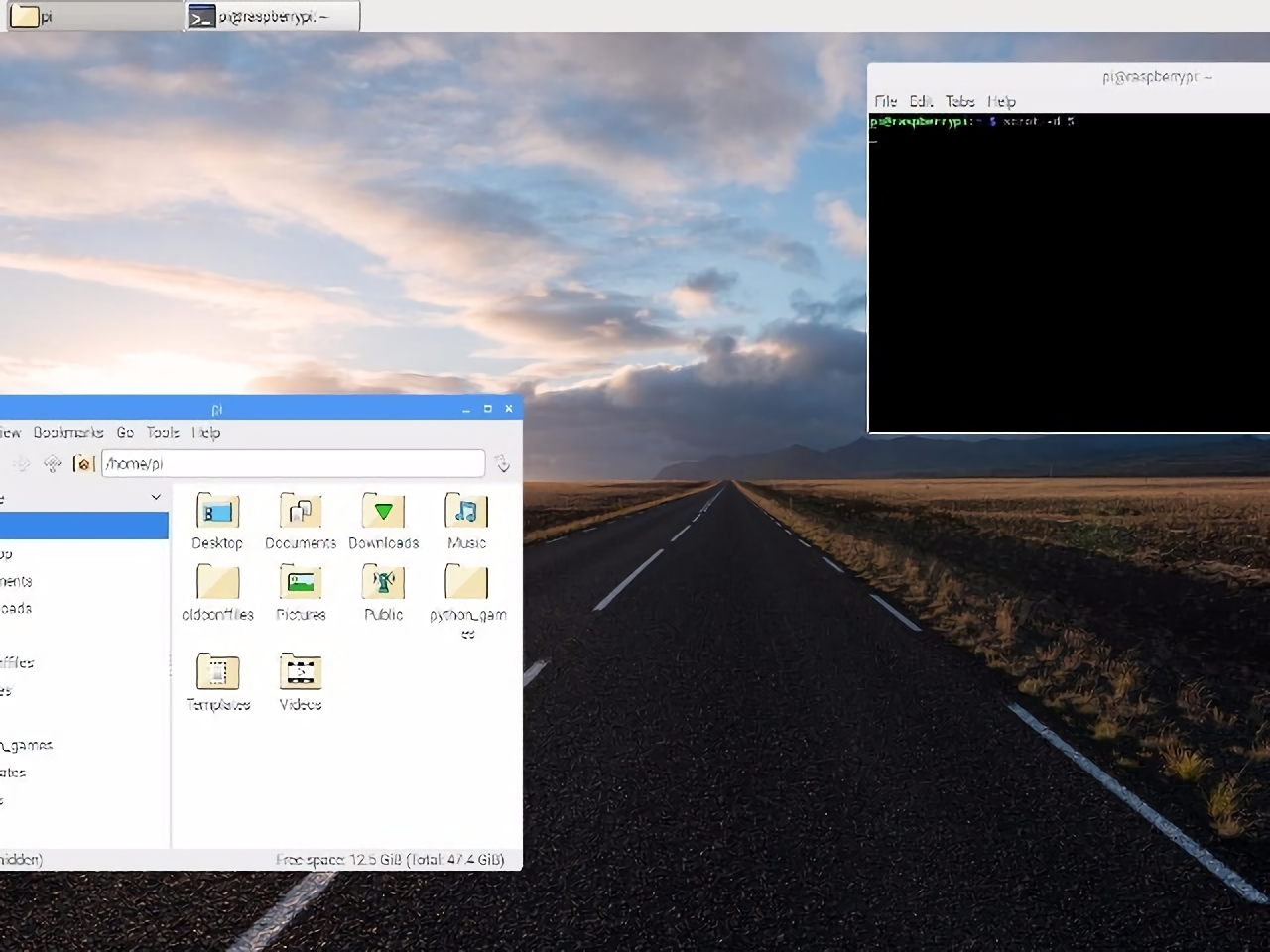Click the home folder toolbar icon
The image size is (1270, 952).
[84, 464]
